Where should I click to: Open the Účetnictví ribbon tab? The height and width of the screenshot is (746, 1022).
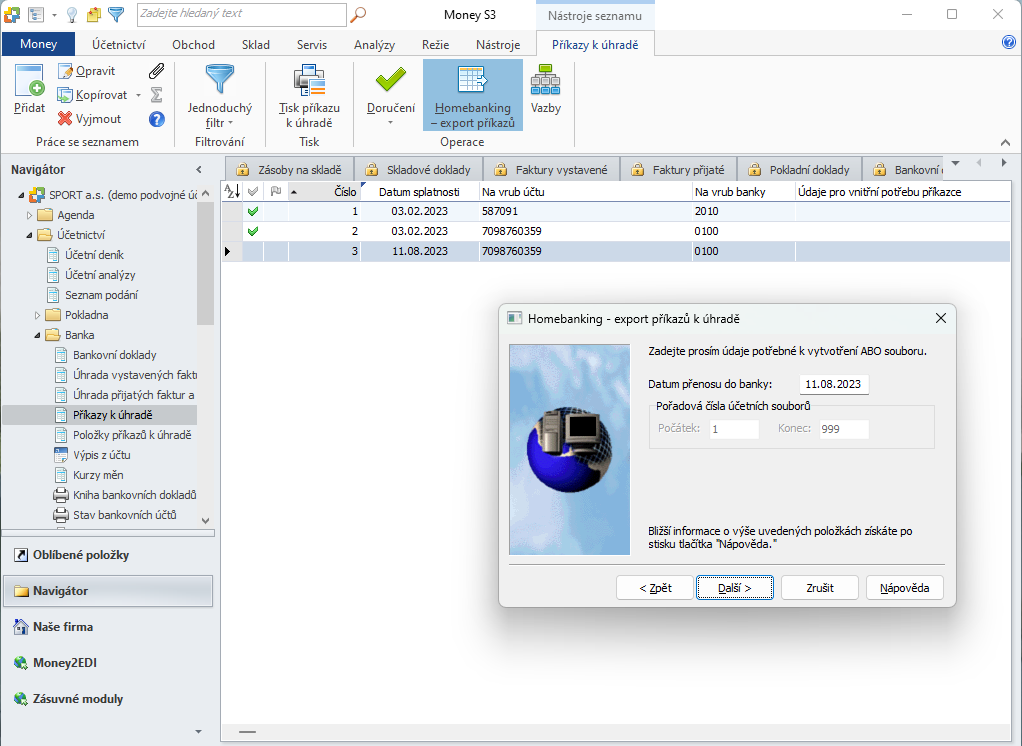click(x=119, y=44)
